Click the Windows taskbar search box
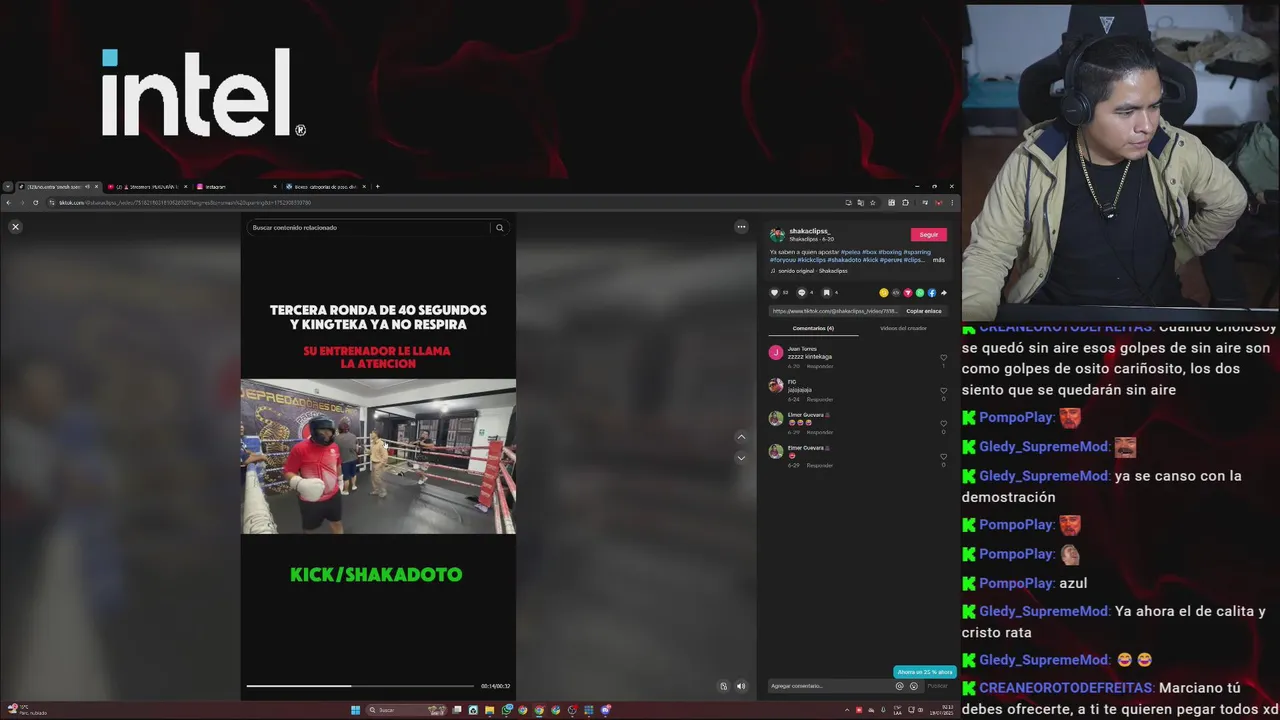 [x=405, y=710]
